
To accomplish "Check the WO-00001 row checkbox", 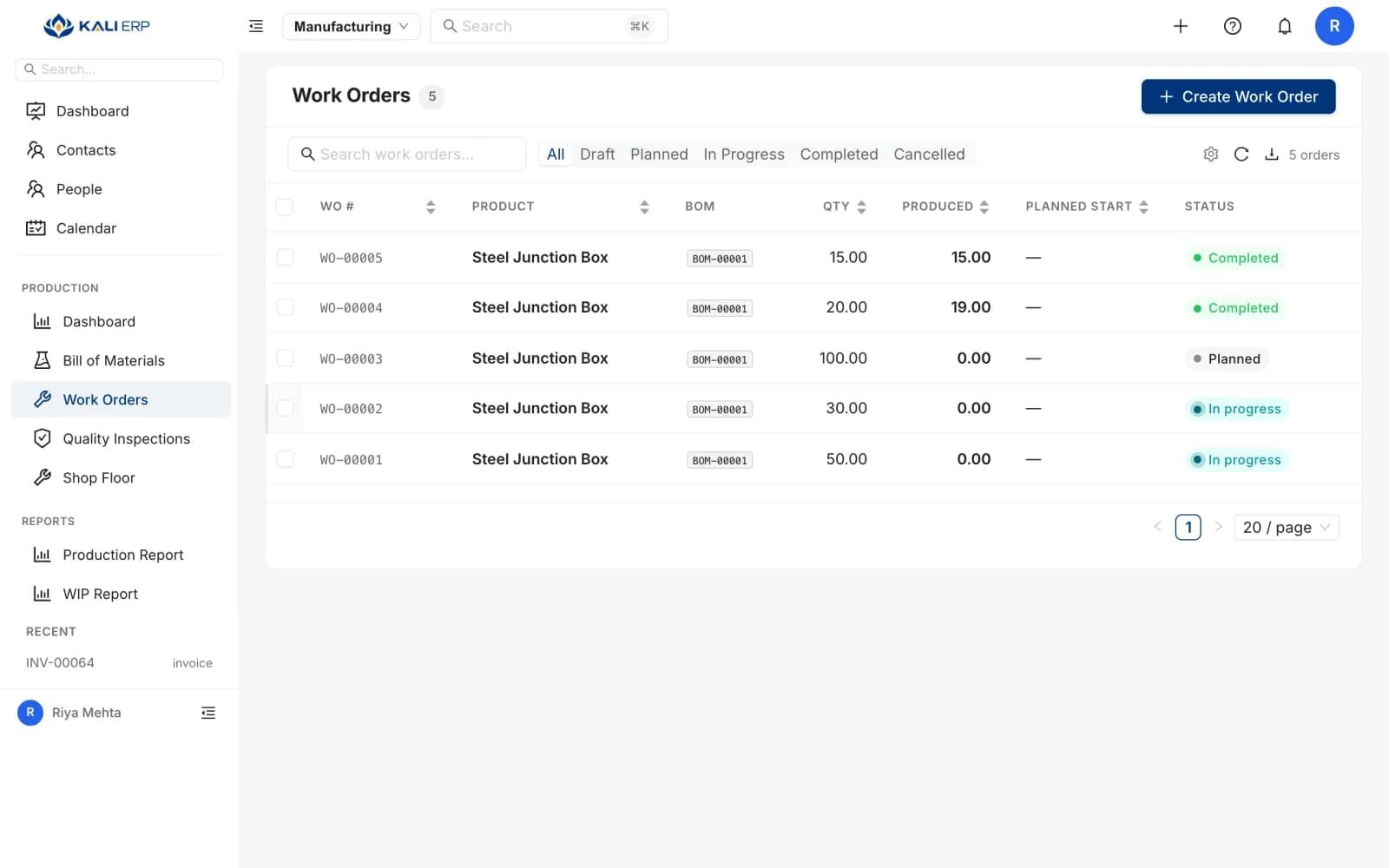I will click(285, 458).
